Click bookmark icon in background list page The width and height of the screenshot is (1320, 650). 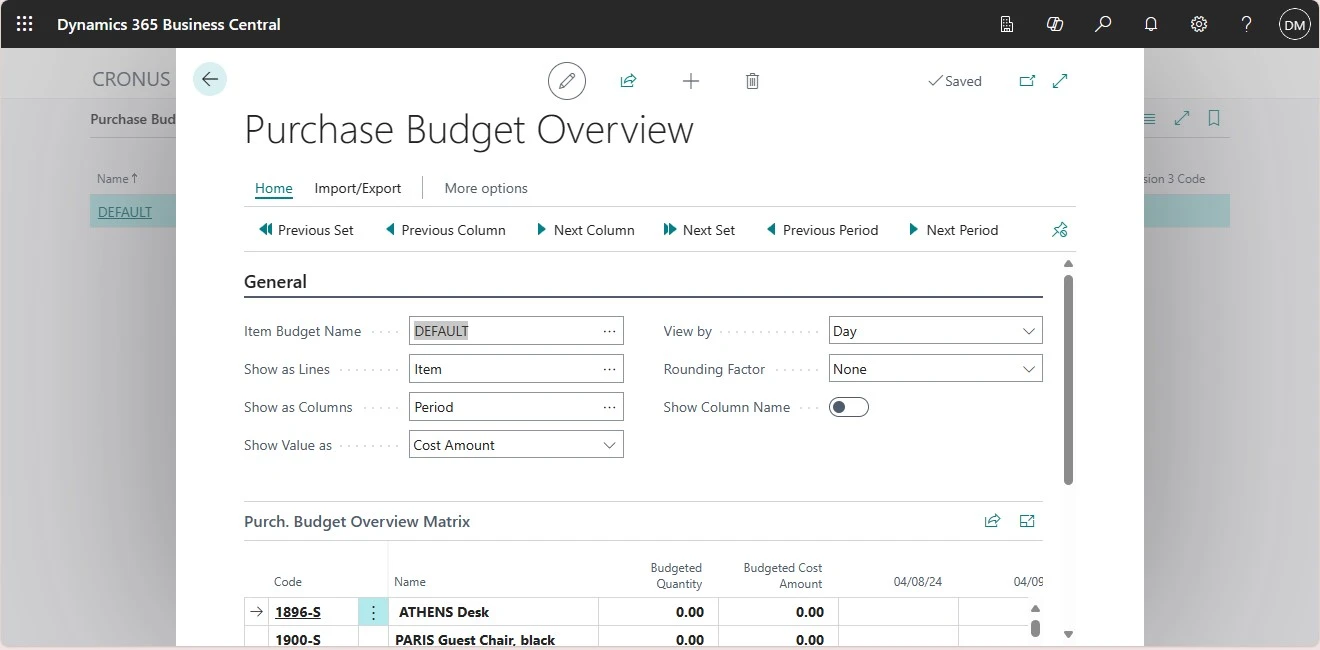tap(1214, 118)
